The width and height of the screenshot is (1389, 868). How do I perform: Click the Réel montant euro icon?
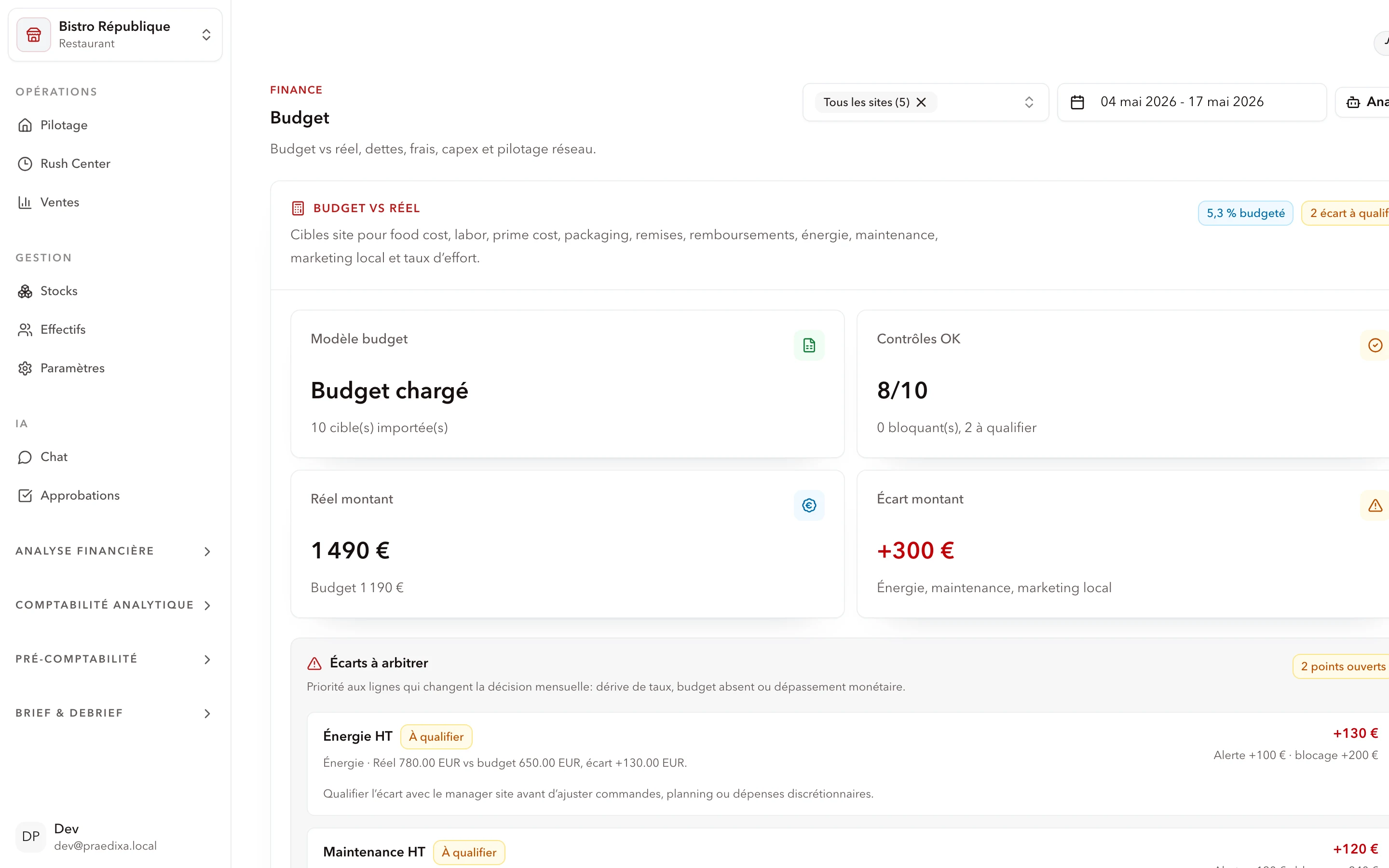coord(809,505)
